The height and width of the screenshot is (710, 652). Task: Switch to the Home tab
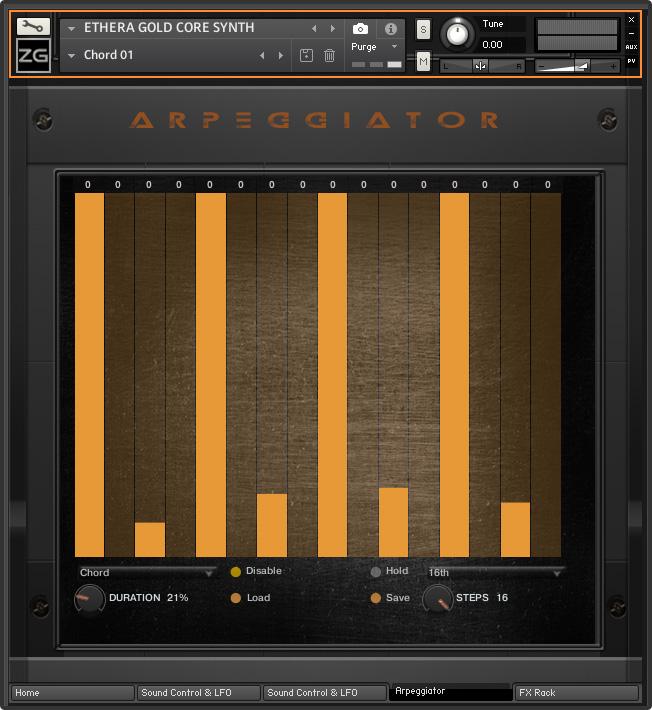[x=72, y=692]
